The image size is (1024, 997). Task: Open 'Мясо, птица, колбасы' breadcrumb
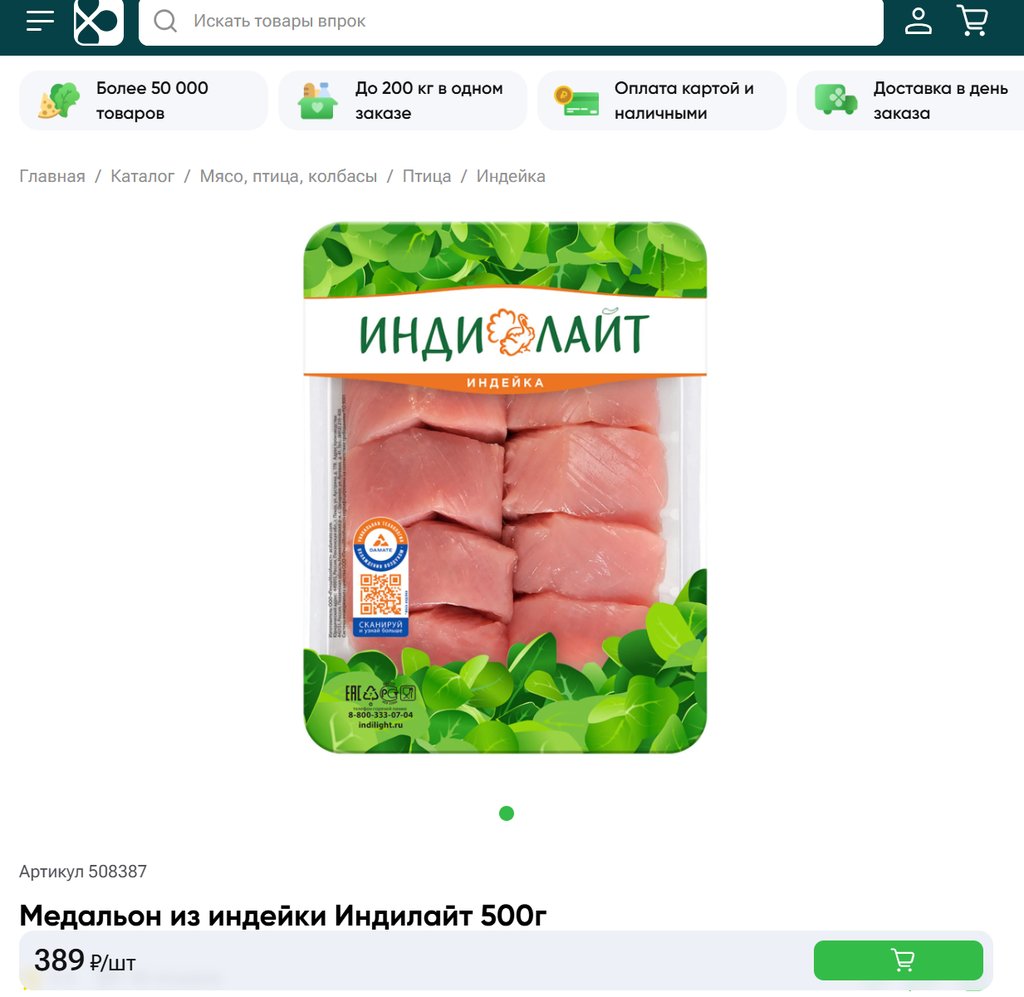pyautogui.click(x=288, y=176)
